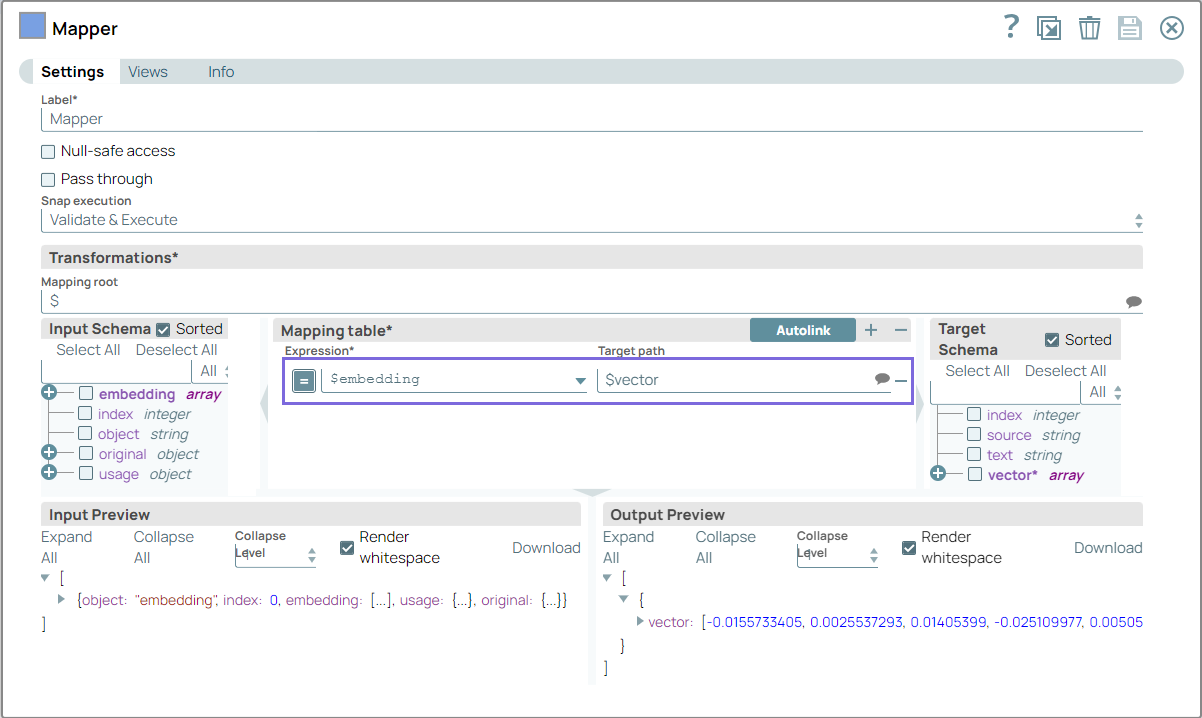Open the $embedding expression suggestion dropdown

580,380
